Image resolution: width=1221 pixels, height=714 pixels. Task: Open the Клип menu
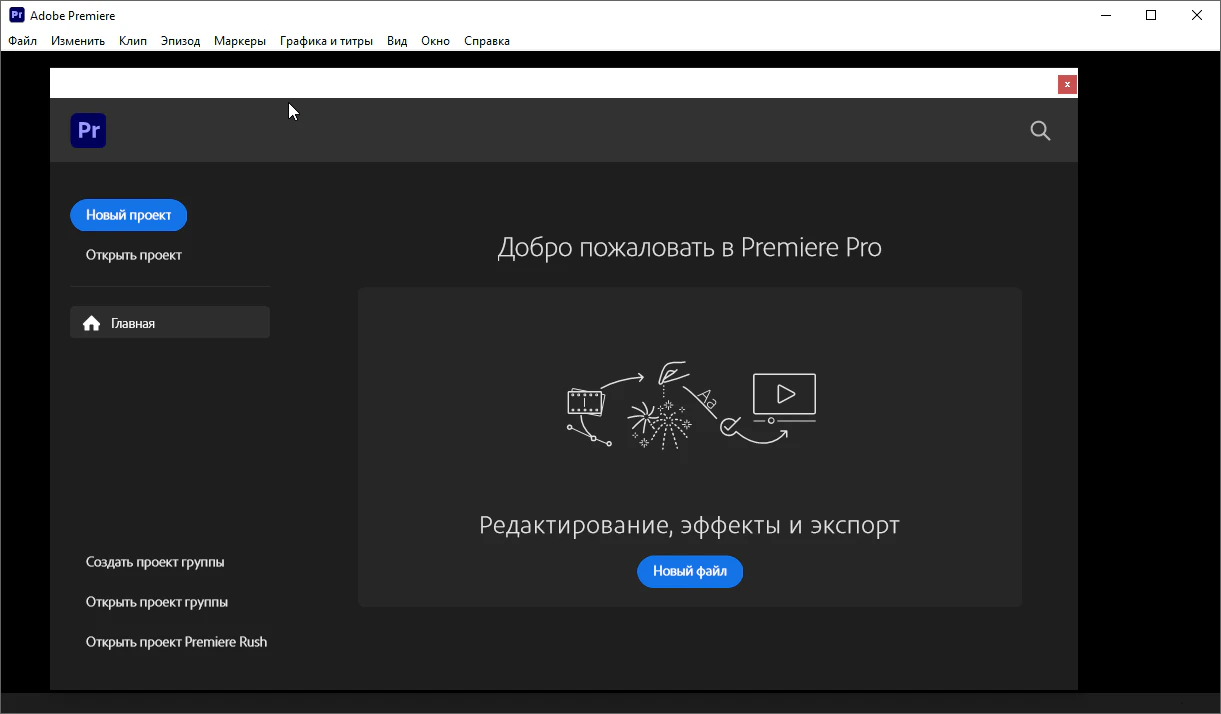point(132,41)
